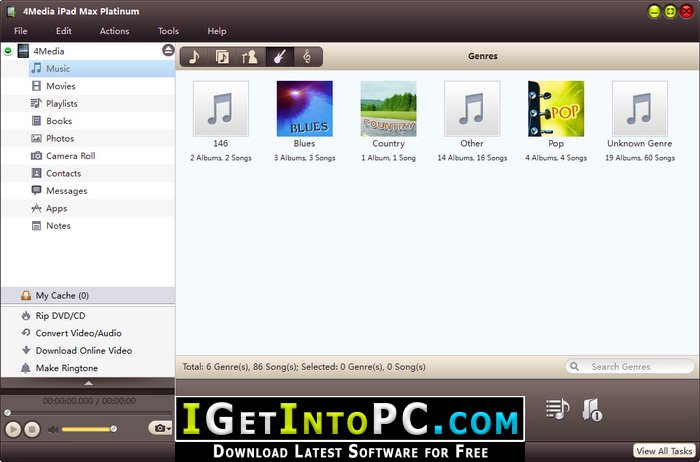Open the File menu

click(21, 31)
